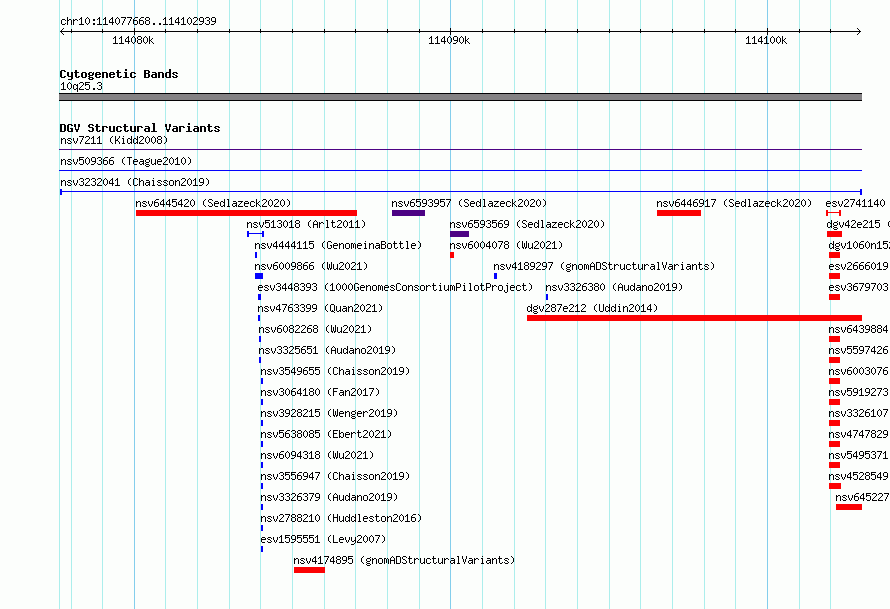The width and height of the screenshot is (890, 609).
Task: Open the nsv6003076 variant label
Action: click(859, 371)
